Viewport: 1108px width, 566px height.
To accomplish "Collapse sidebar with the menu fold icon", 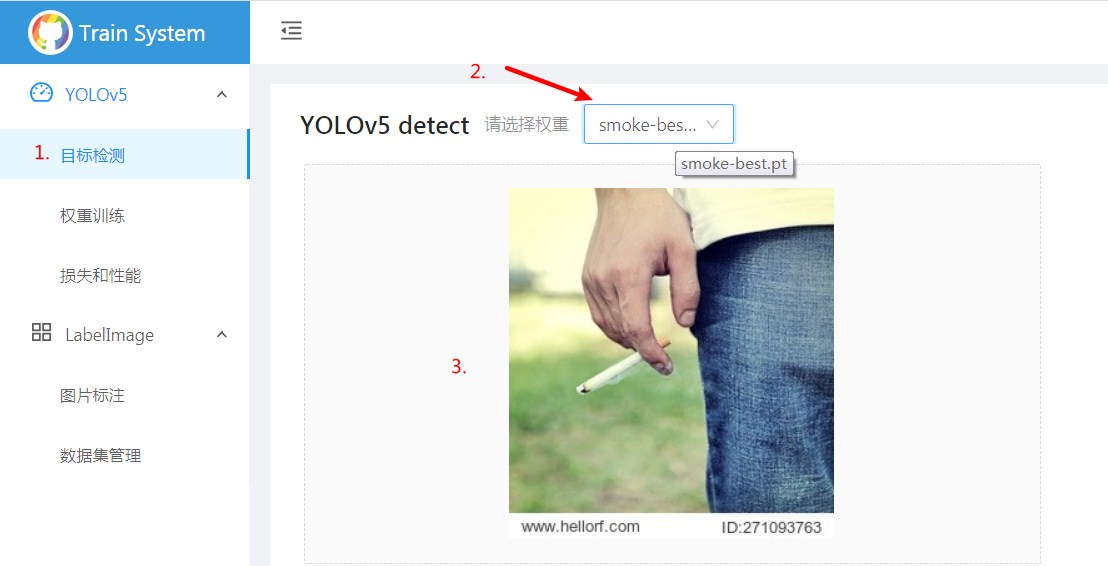I will (x=291, y=31).
